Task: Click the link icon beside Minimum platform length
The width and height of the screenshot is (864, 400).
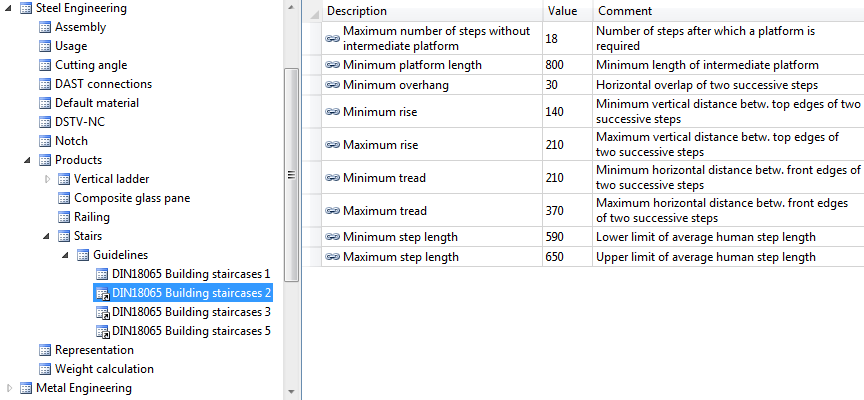Action: tap(333, 65)
